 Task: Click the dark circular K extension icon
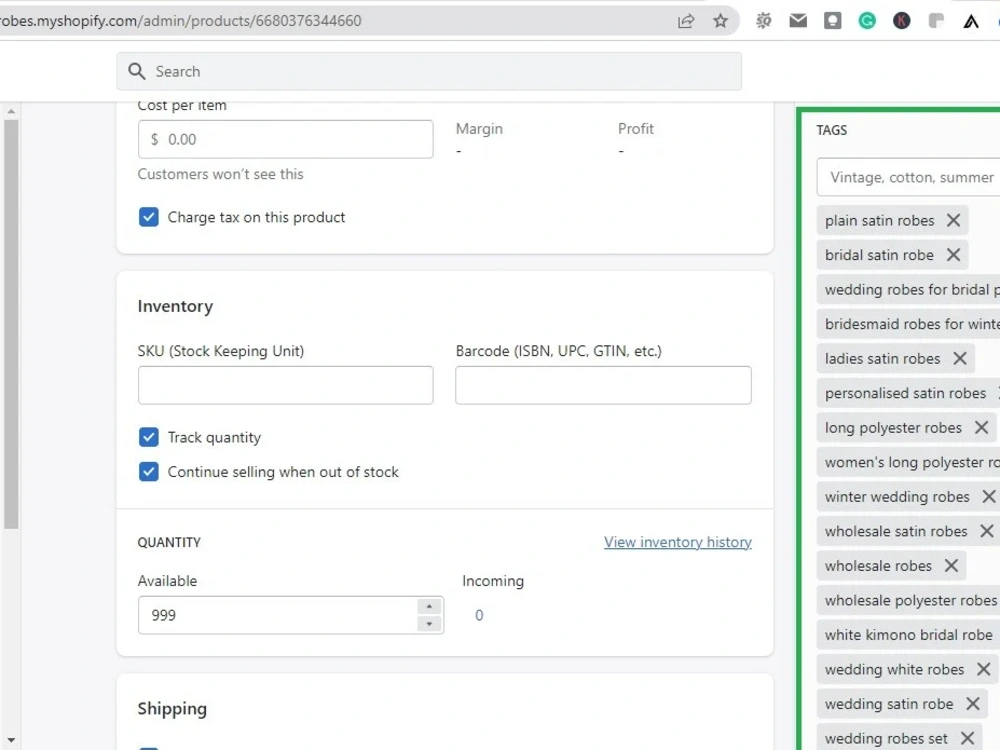tap(901, 21)
